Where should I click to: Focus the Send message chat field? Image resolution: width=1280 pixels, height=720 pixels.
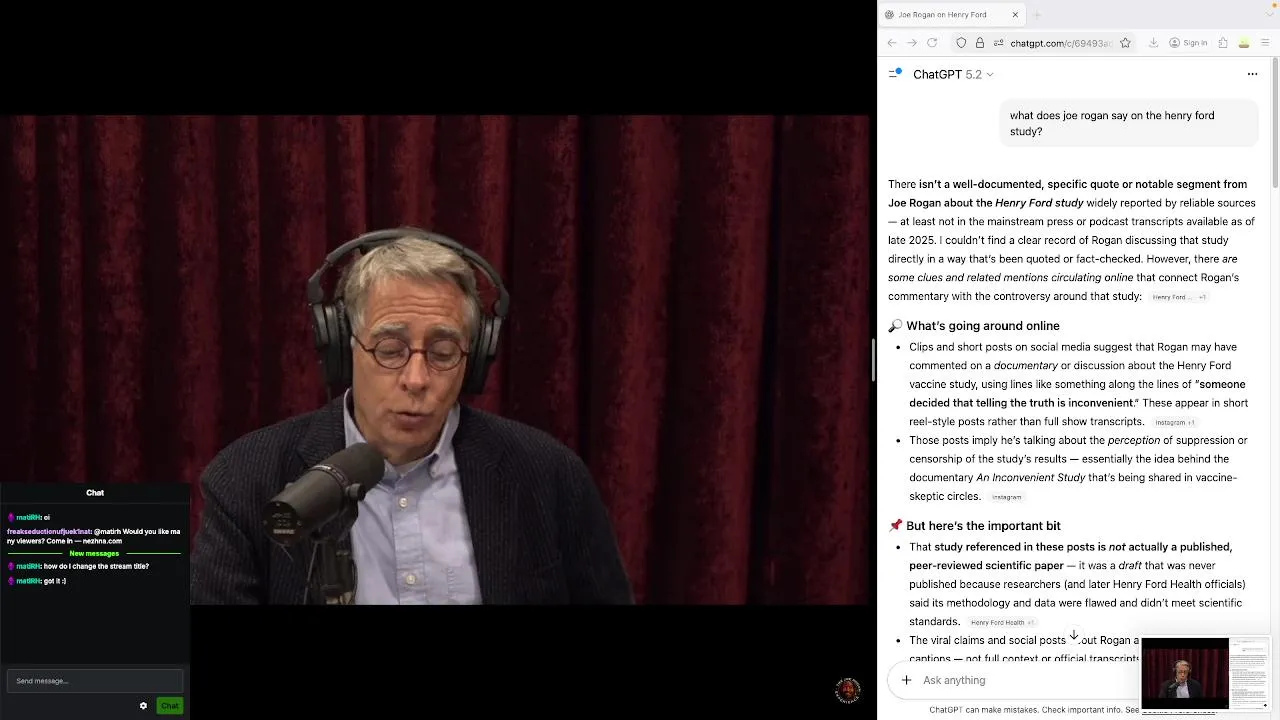point(94,681)
